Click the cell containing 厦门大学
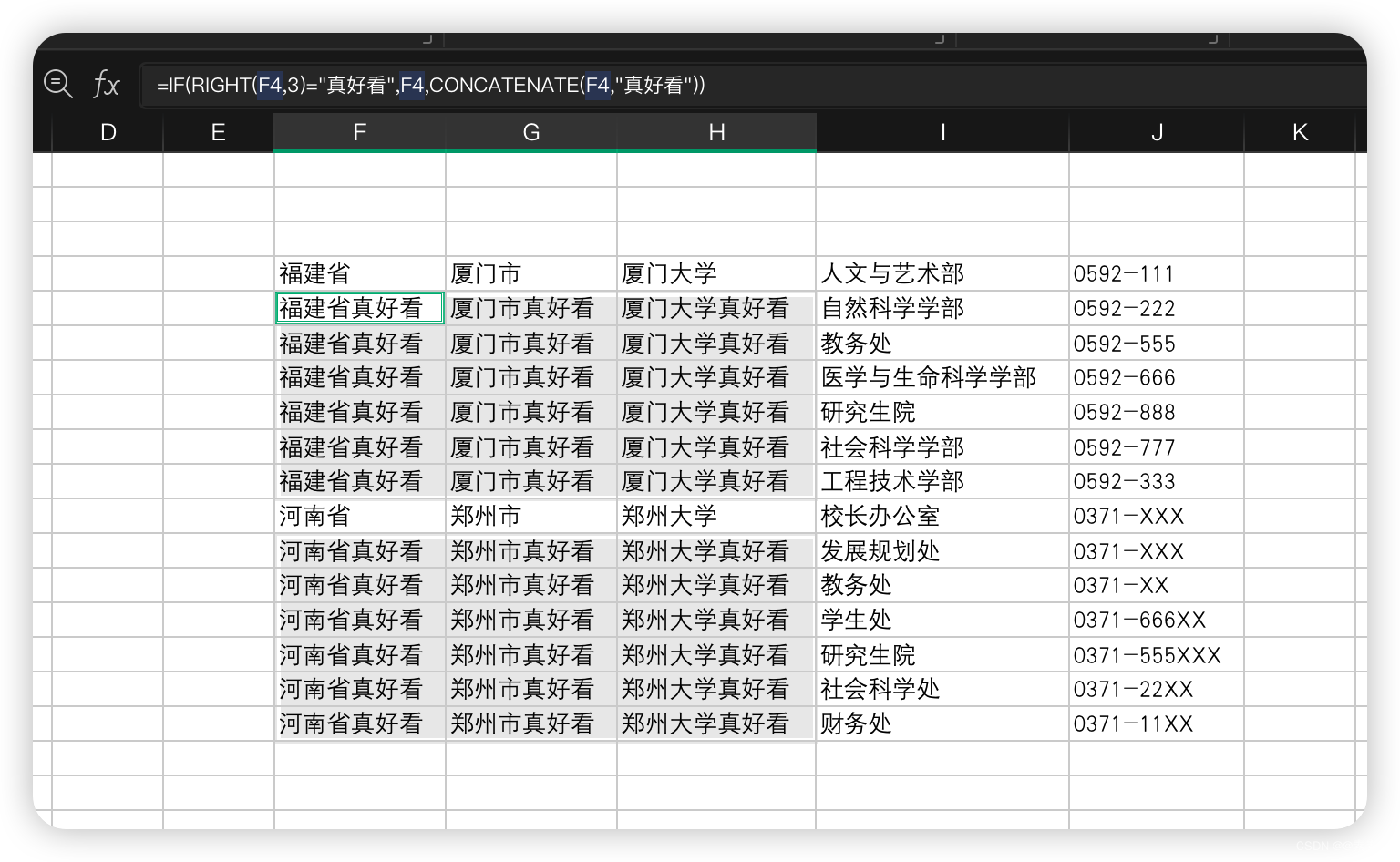 [716, 273]
